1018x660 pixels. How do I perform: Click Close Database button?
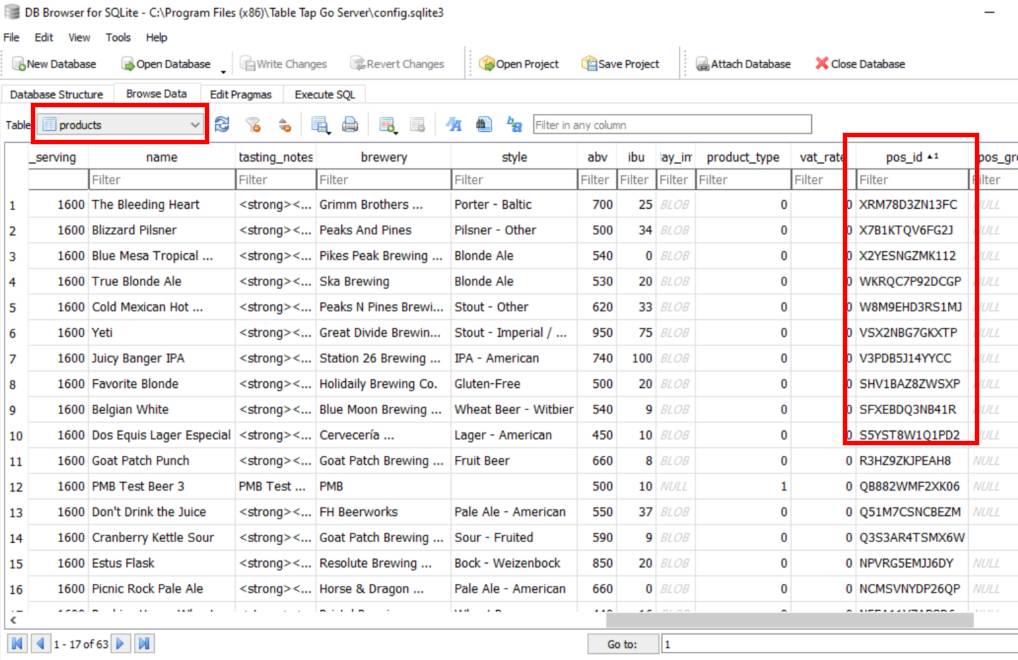pyautogui.click(x=860, y=64)
